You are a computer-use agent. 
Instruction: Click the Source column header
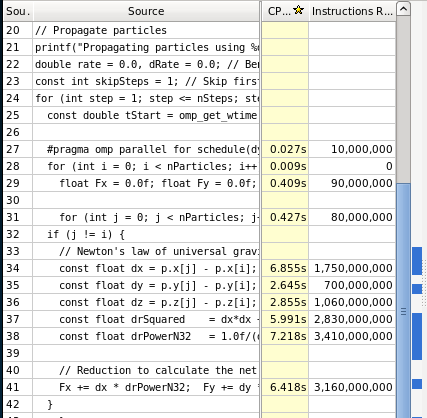(x=146, y=11)
